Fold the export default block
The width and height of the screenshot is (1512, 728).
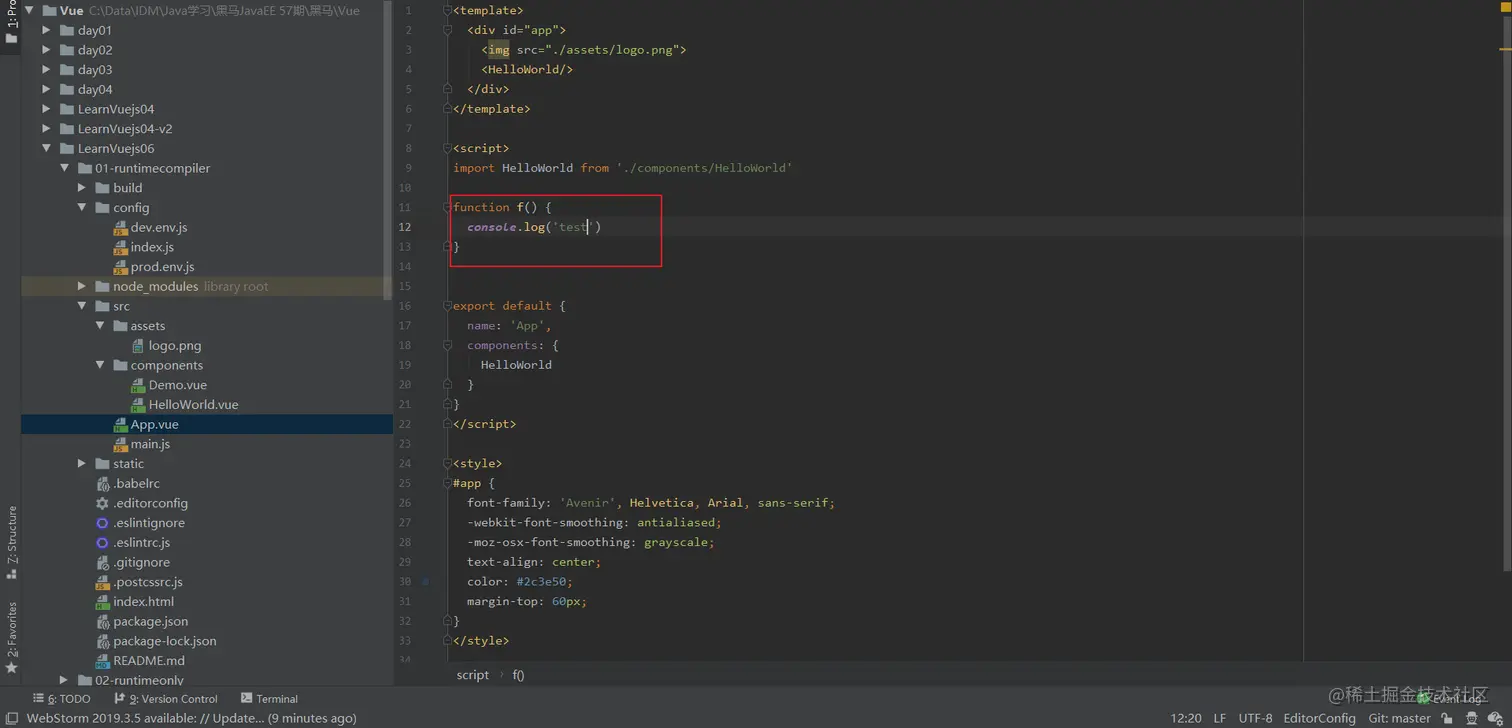click(x=448, y=306)
